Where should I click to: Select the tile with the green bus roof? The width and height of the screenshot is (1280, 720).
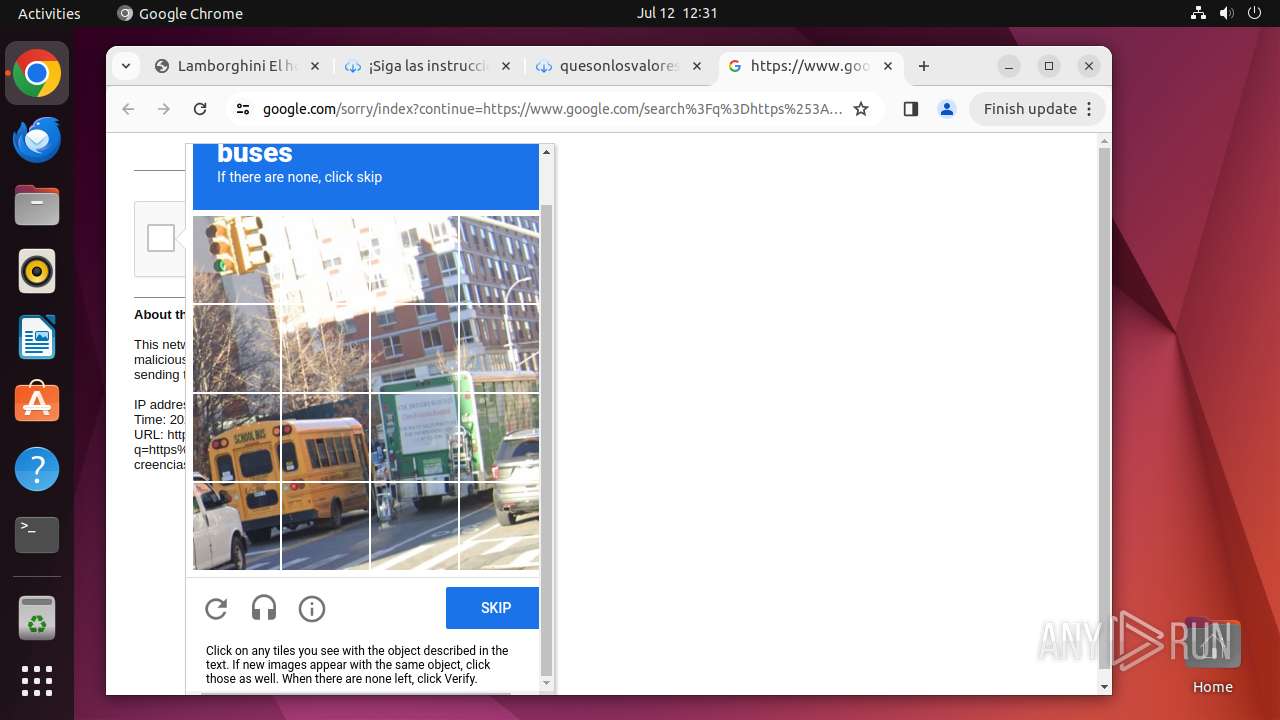[414, 348]
